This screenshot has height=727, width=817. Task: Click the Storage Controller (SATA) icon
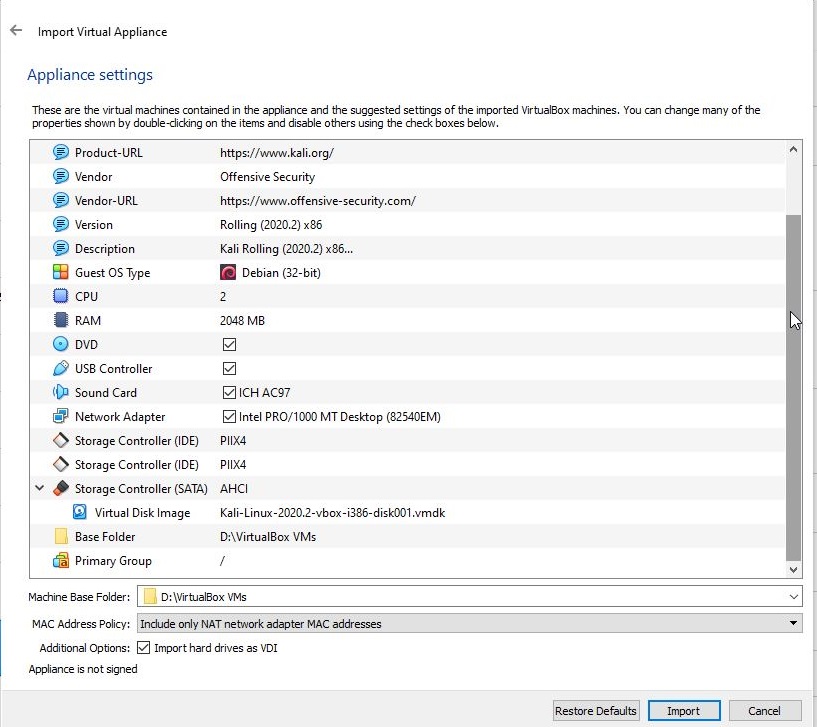[60, 488]
